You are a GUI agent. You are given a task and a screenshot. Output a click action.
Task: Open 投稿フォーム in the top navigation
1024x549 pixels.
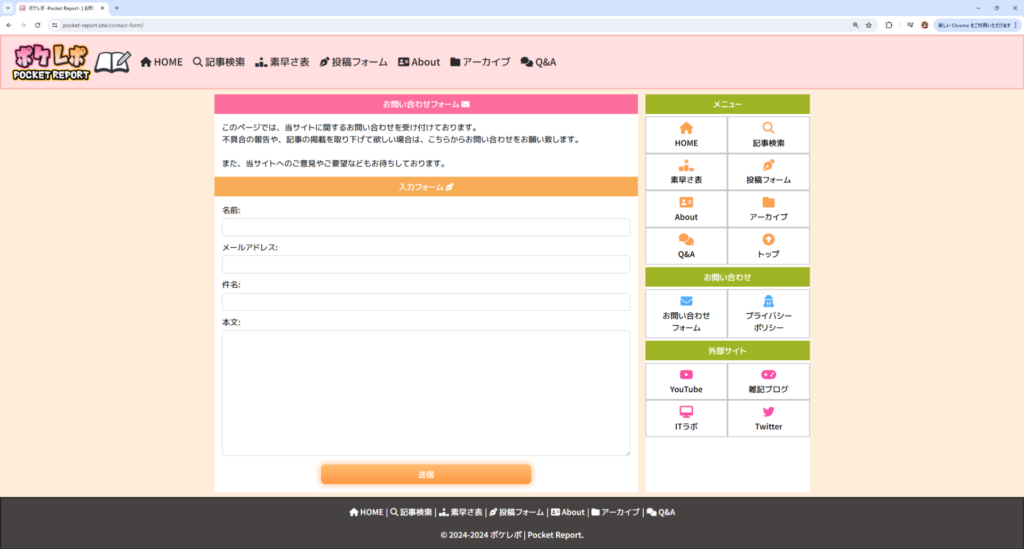[x=353, y=62]
